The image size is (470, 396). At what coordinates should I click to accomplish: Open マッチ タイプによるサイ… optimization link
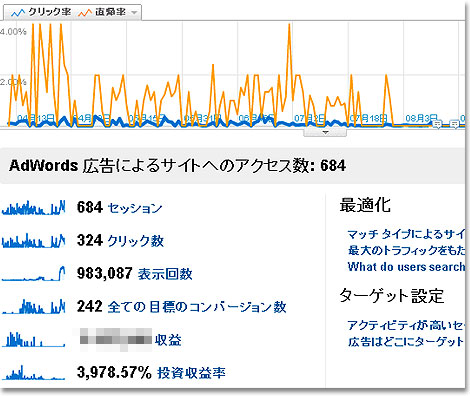pos(406,234)
